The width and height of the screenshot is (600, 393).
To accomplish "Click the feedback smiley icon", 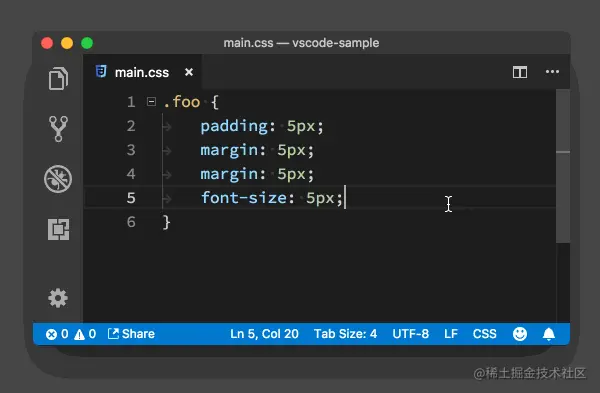I will [x=520, y=334].
